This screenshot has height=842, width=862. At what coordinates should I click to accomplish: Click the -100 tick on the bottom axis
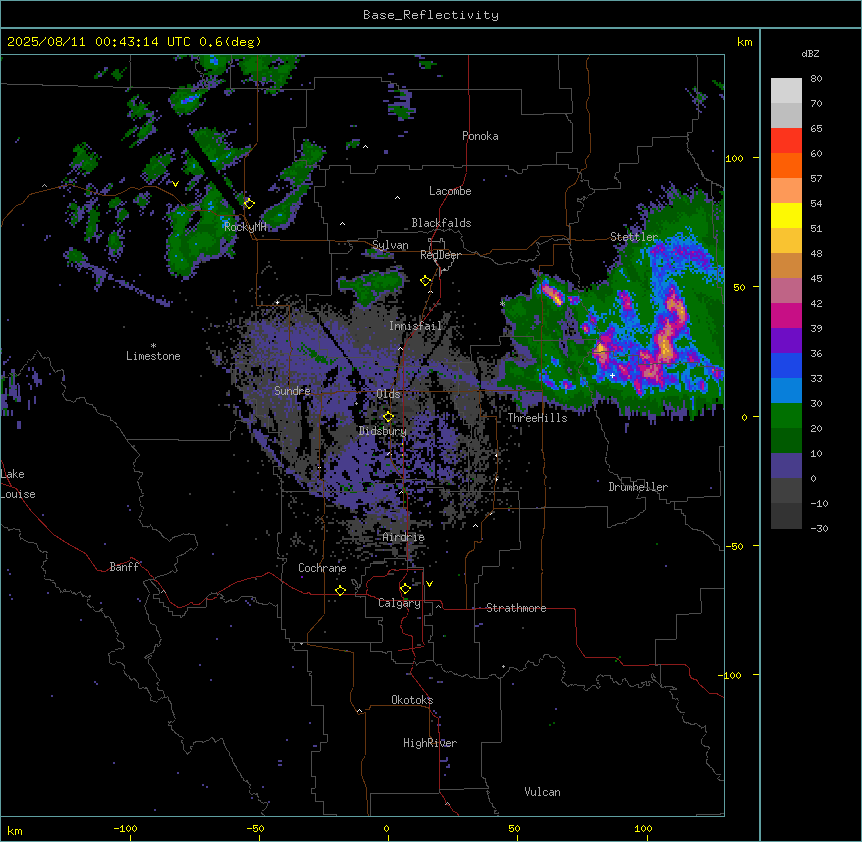coord(125,828)
